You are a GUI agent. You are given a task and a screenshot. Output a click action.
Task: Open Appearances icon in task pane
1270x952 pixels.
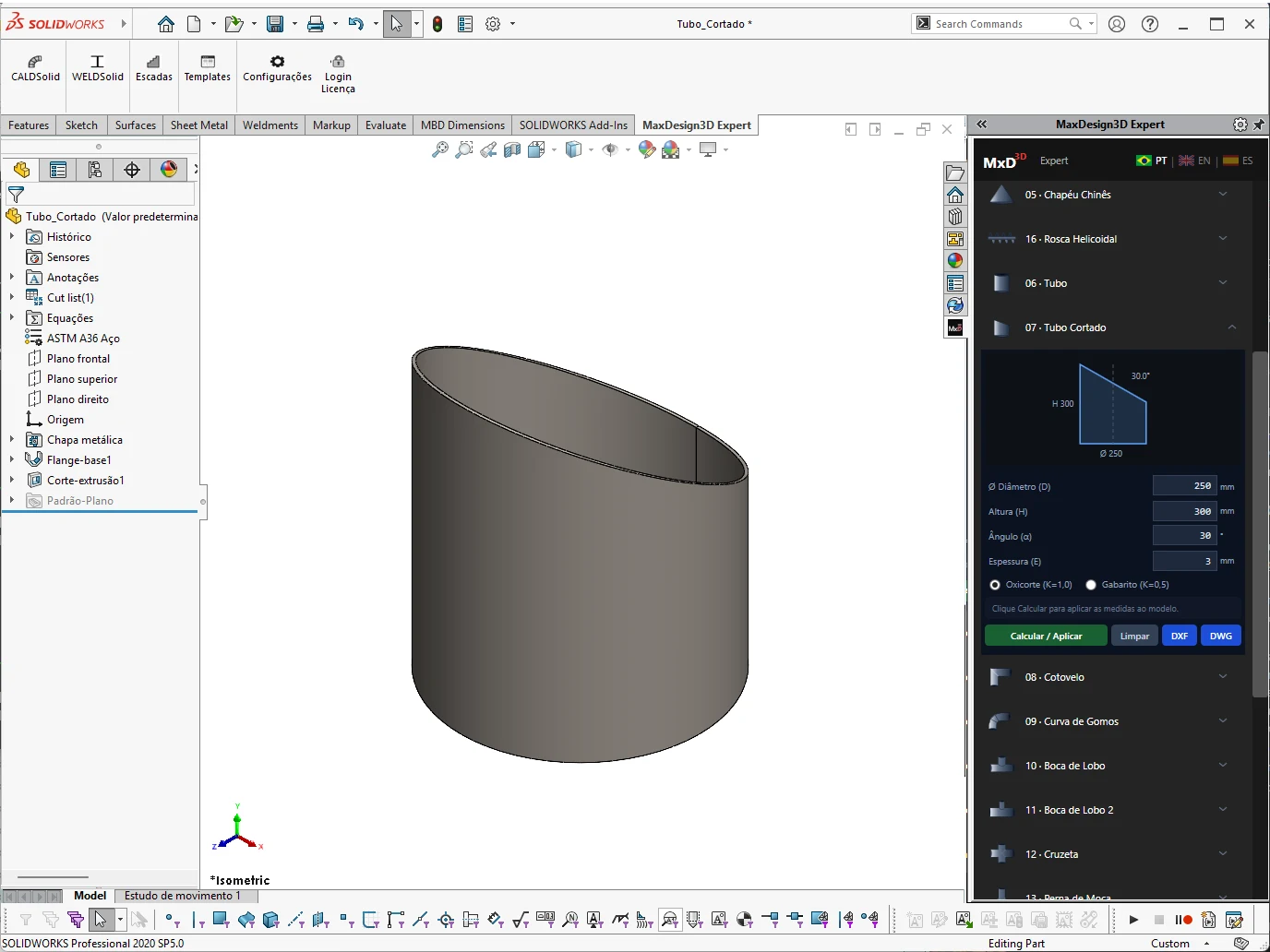(x=955, y=261)
